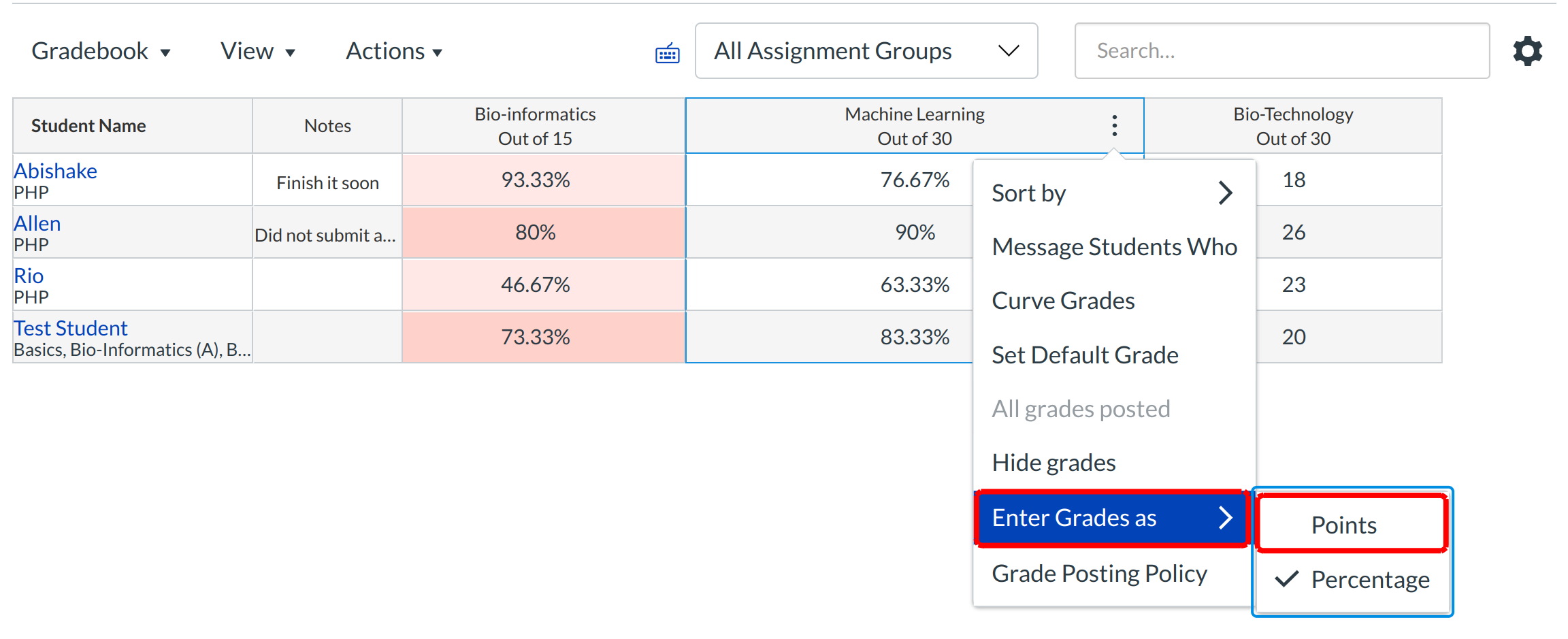Open the View dropdown menu
The width and height of the screenshot is (1568, 639).
[257, 52]
